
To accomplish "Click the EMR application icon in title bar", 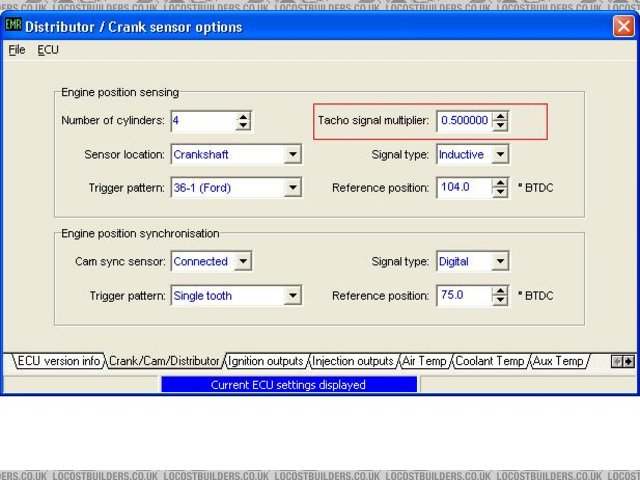I will [14, 26].
